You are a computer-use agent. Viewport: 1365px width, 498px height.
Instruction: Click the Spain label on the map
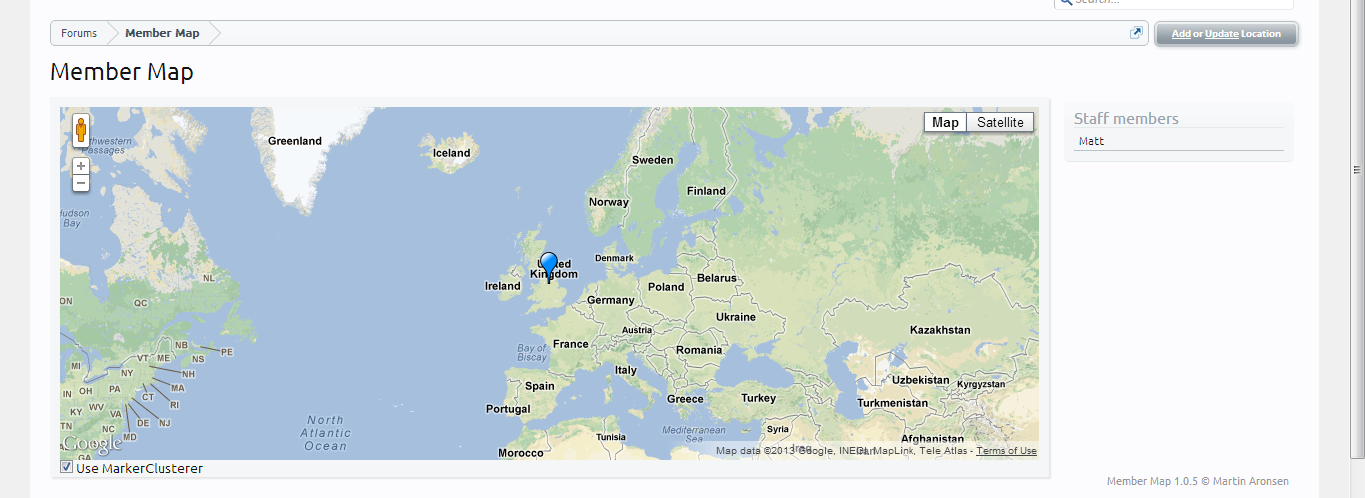pos(540,386)
